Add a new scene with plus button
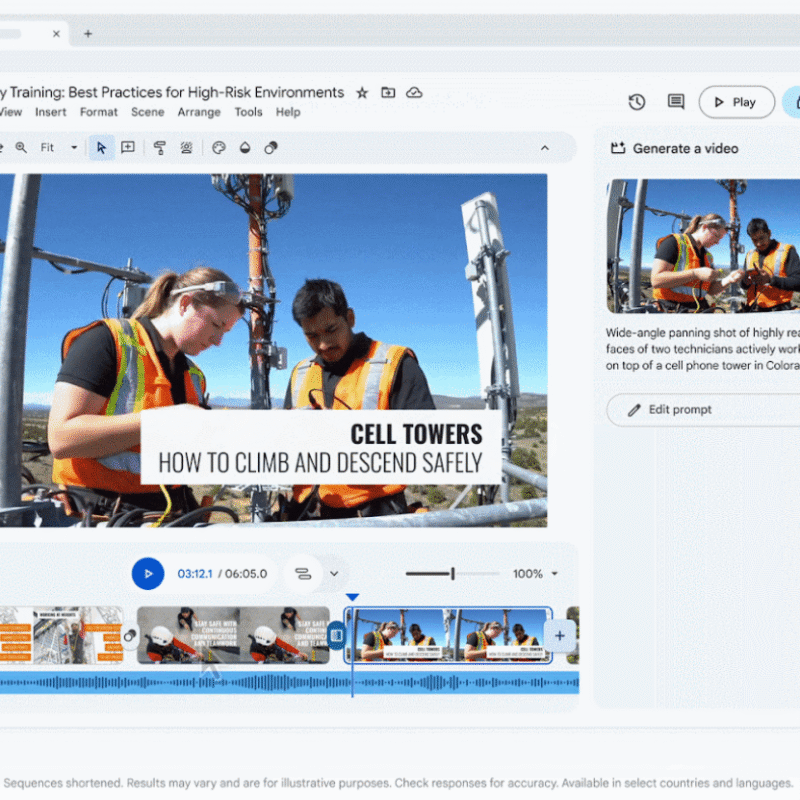 pyautogui.click(x=560, y=636)
